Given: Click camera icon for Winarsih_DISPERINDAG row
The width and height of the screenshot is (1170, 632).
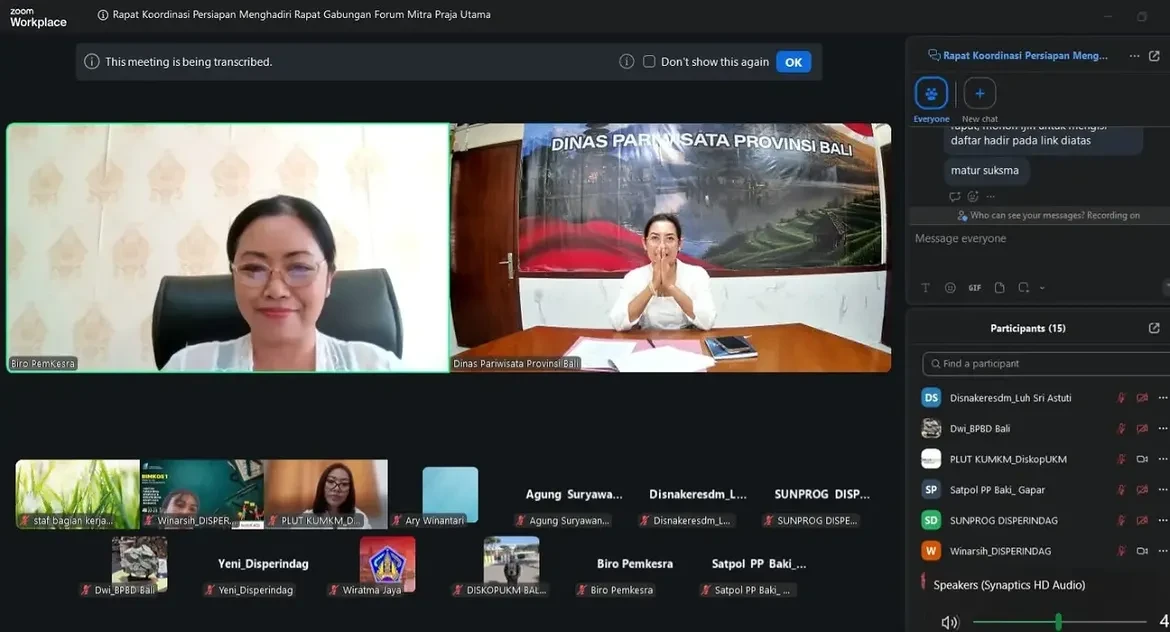Looking at the screenshot, I should click(1142, 551).
